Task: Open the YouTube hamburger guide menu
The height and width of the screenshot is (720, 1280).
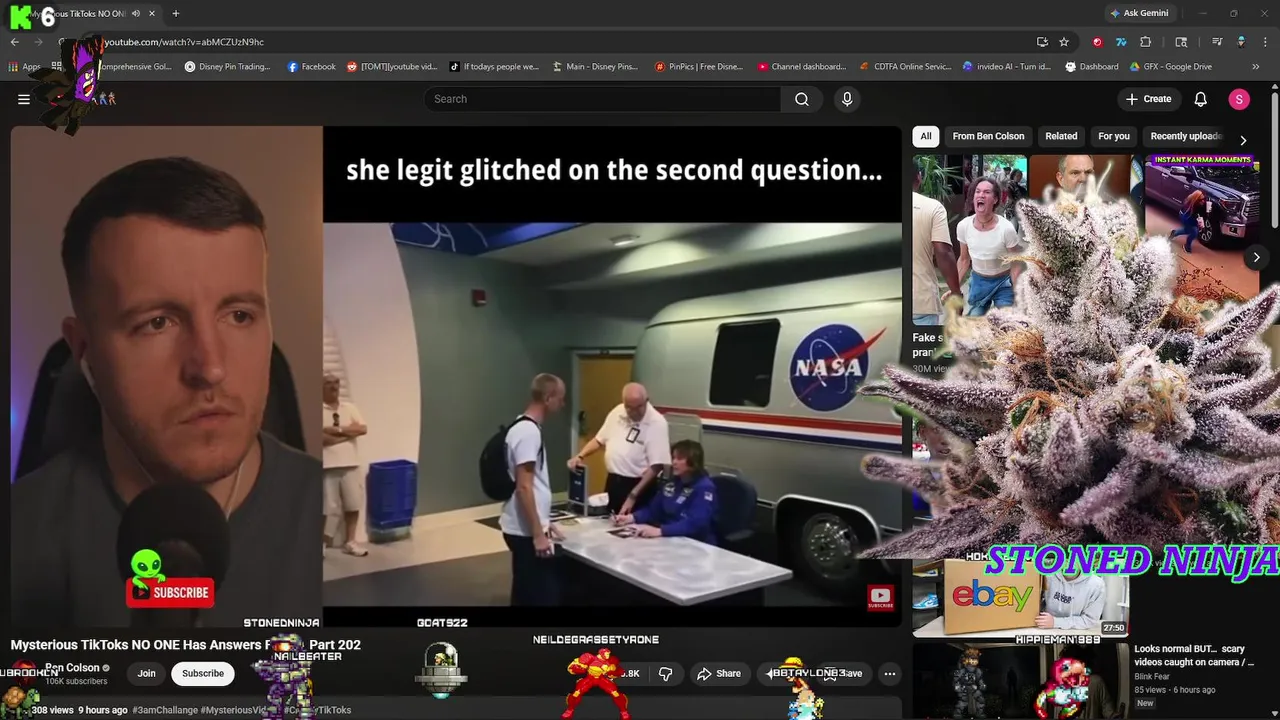Action: pos(24,99)
